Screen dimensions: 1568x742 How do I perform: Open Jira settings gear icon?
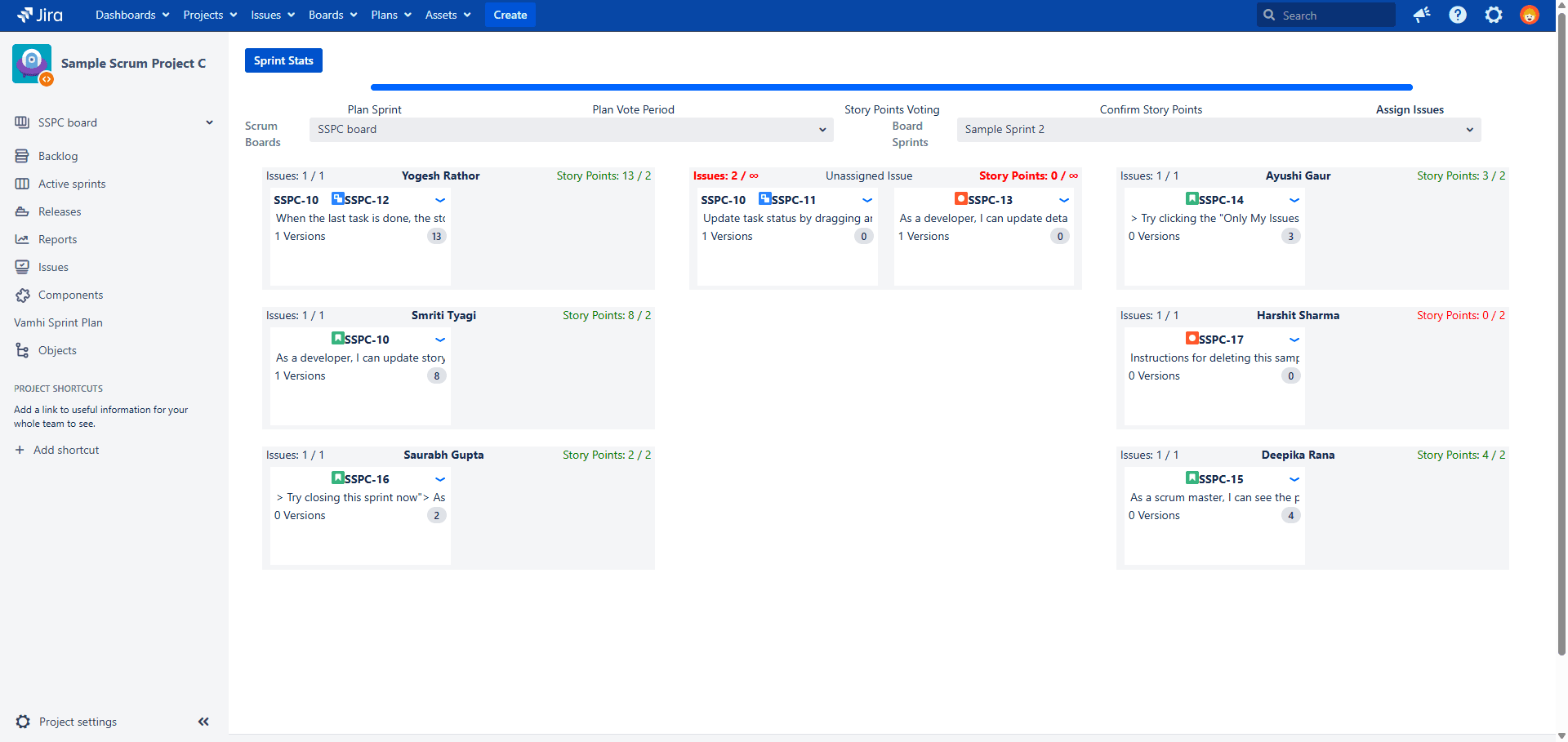pos(1494,15)
